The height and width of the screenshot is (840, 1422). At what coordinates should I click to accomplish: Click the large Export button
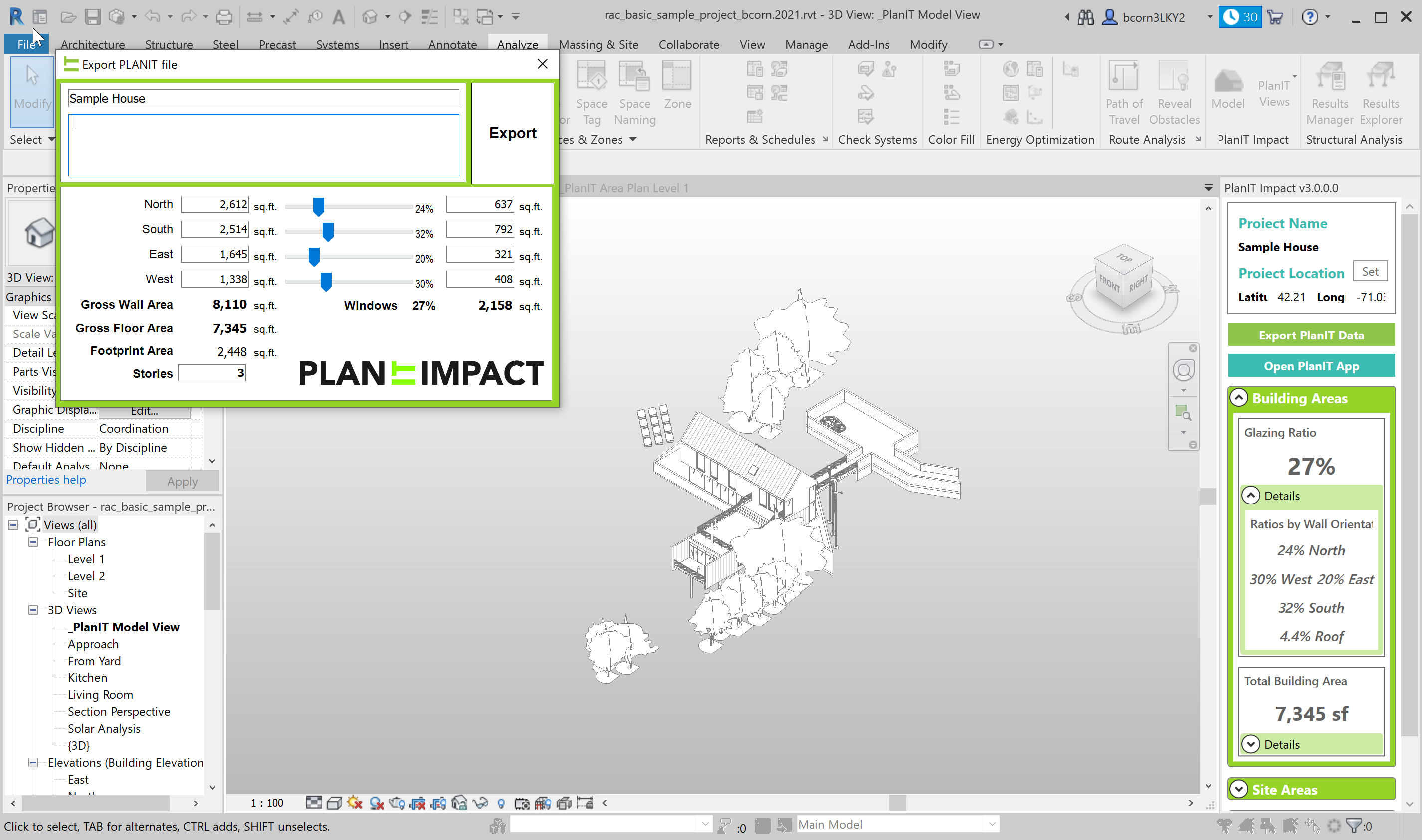(x=512, y=133)
